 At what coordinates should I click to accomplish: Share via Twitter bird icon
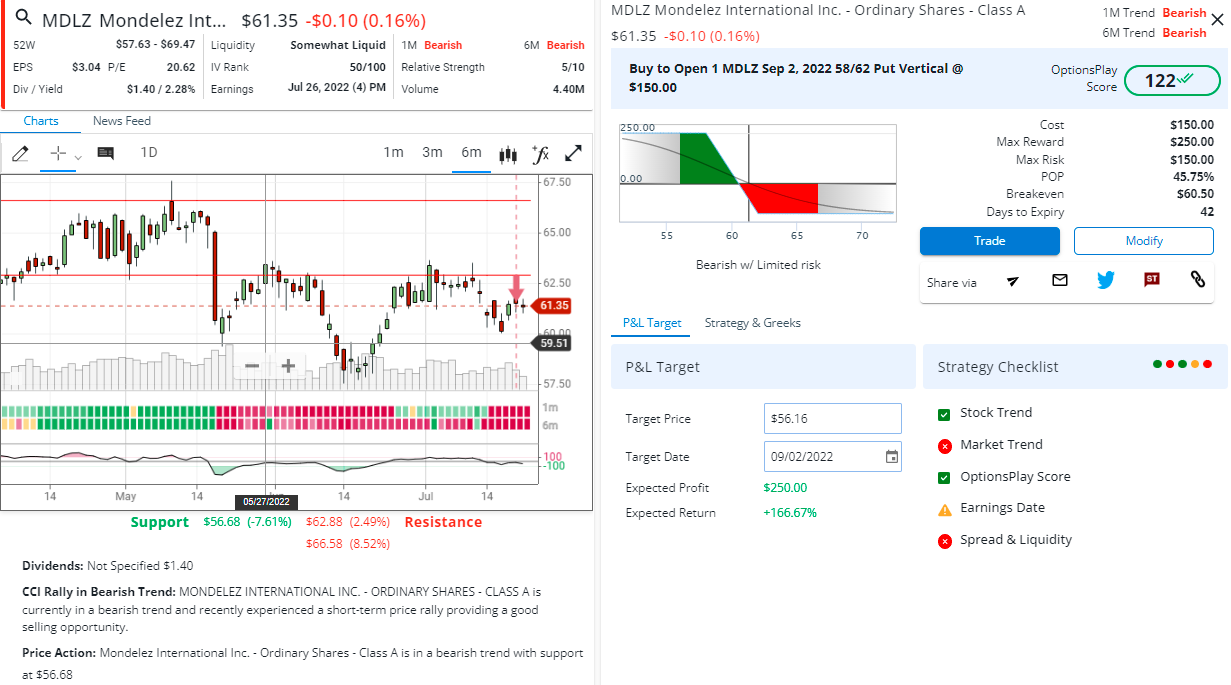coord(1105,280)
